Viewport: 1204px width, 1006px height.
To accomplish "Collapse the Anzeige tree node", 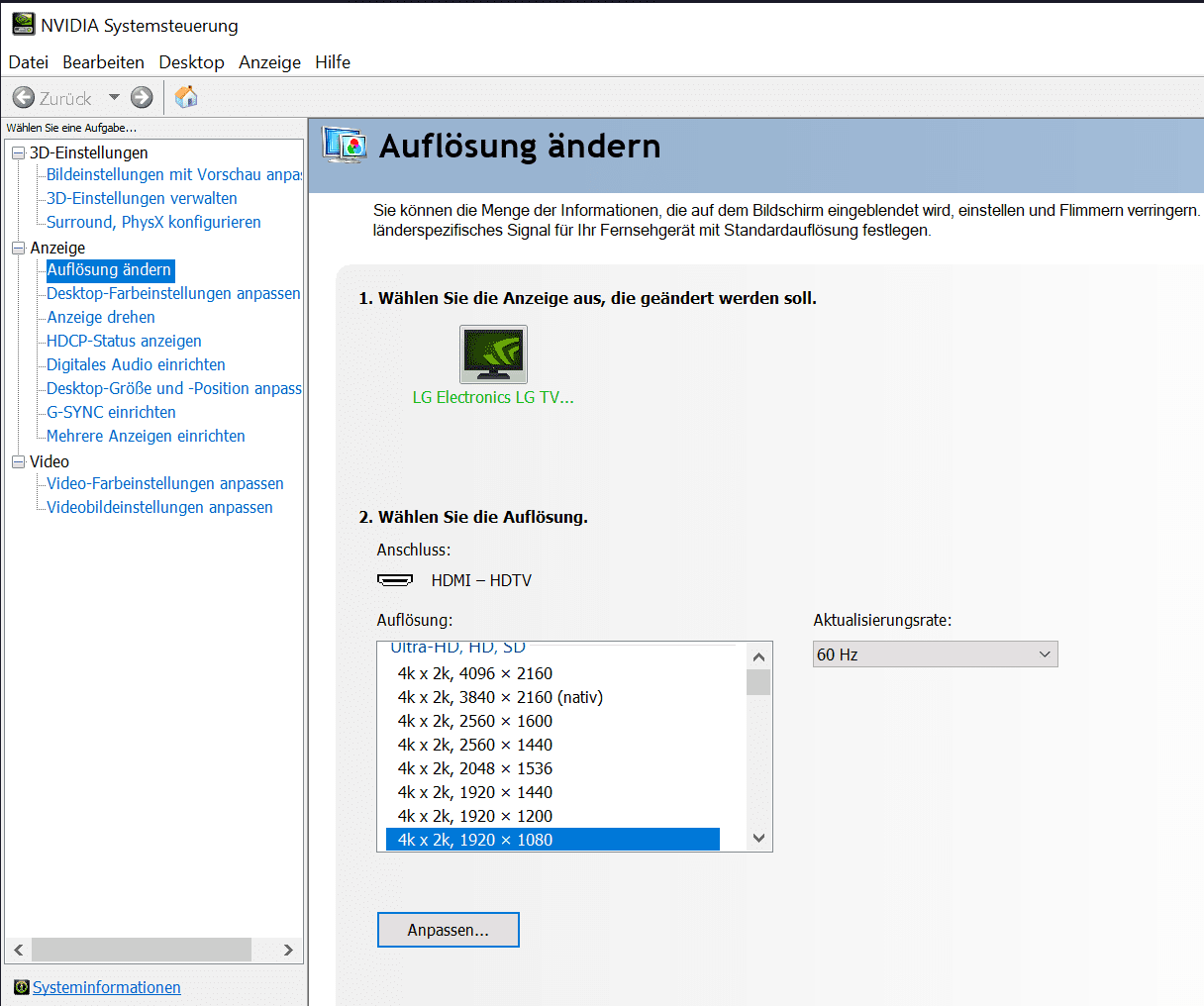I will (x=18, y=248).
